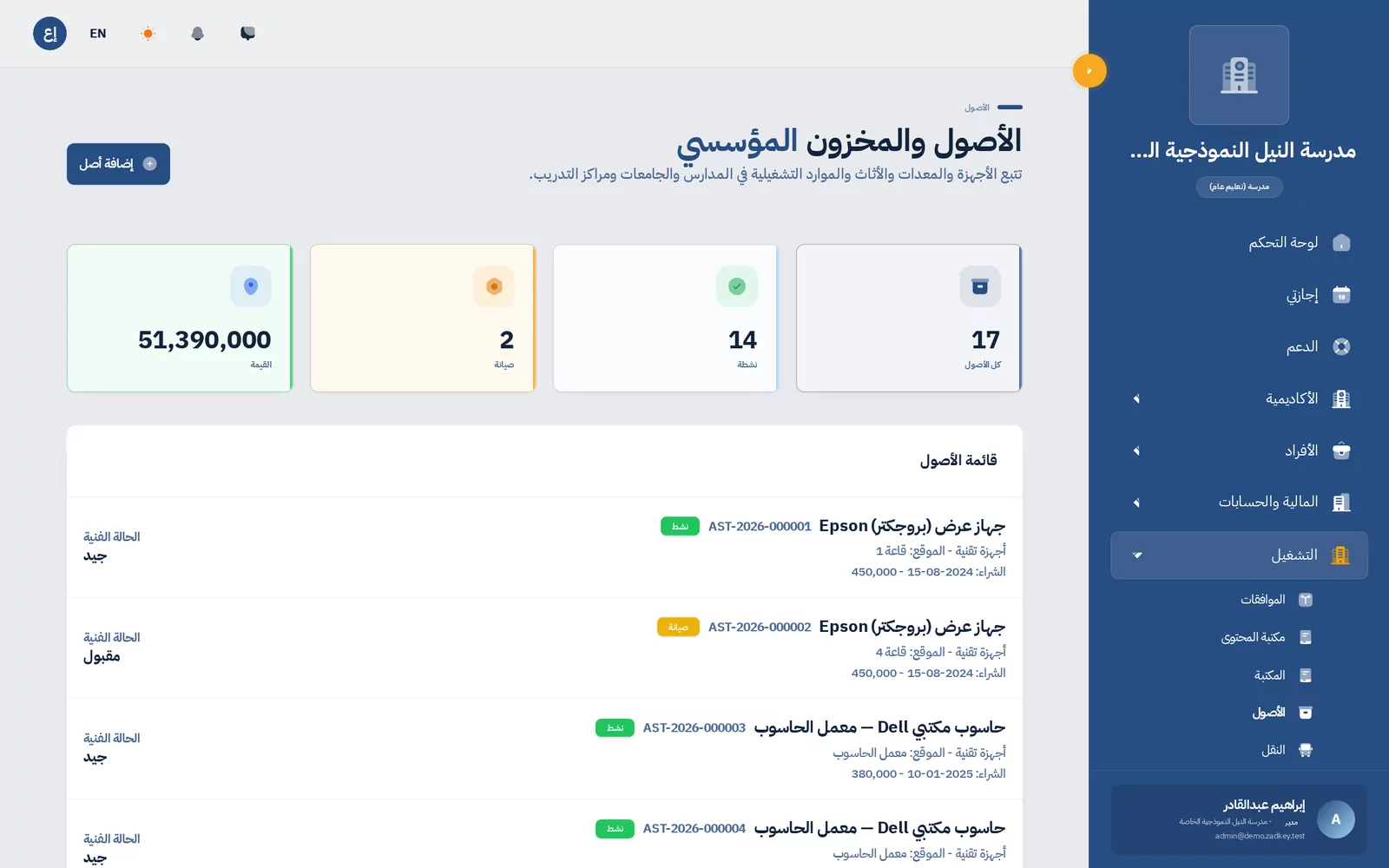The width and height of the screenshot is (1389, 868).
Task: Open إجازتي via its calendar icon
Action: 1341,295
